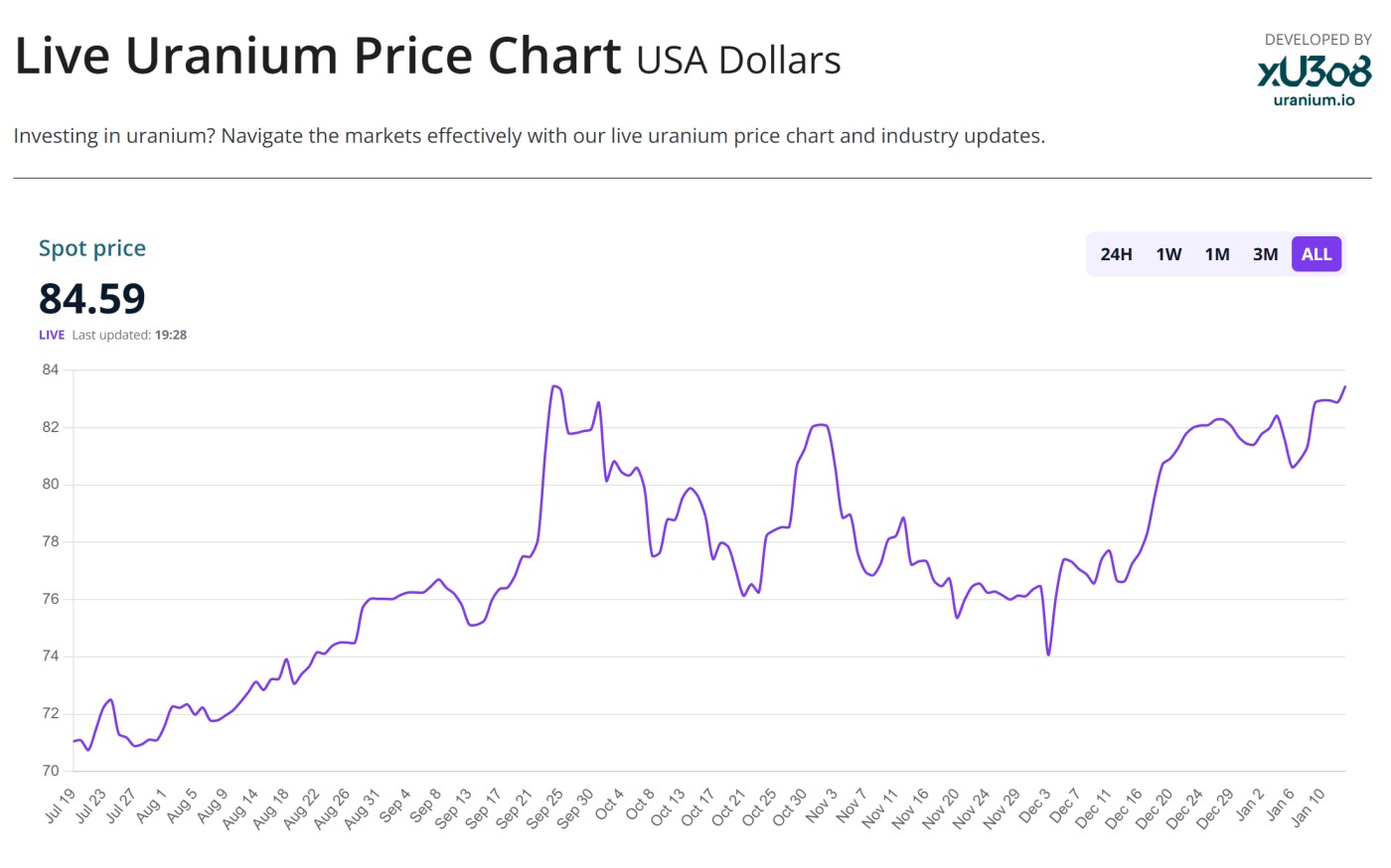Click the 84.59 spot price value
Image resolution: width=1391 pixels, height=868 pixels.
click(x=92, y=298)
